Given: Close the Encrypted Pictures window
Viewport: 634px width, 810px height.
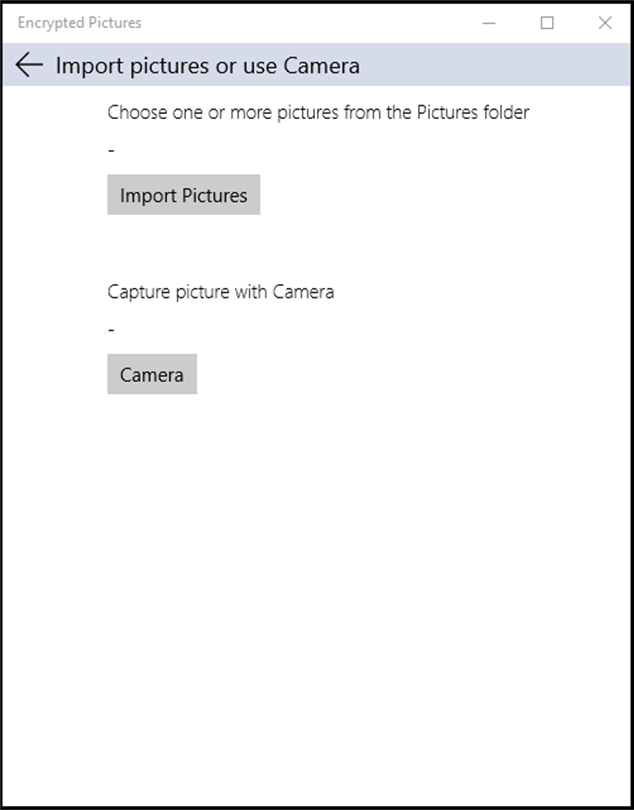Looking at the screenshot, I should 605,23.
